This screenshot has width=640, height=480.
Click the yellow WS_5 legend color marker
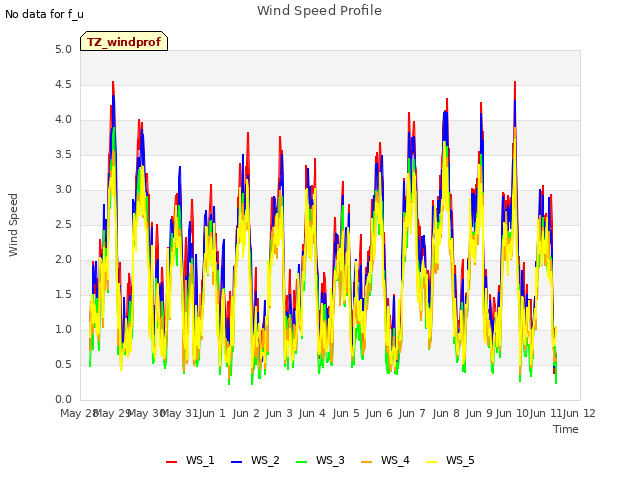(431, 462)
